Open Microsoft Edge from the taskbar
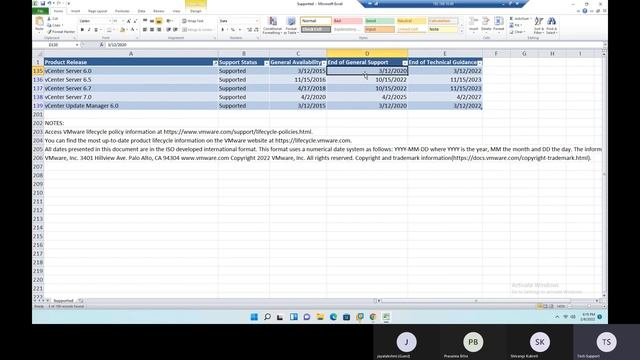The width and height of the screenshot is (640, 360). pos(333,317)
